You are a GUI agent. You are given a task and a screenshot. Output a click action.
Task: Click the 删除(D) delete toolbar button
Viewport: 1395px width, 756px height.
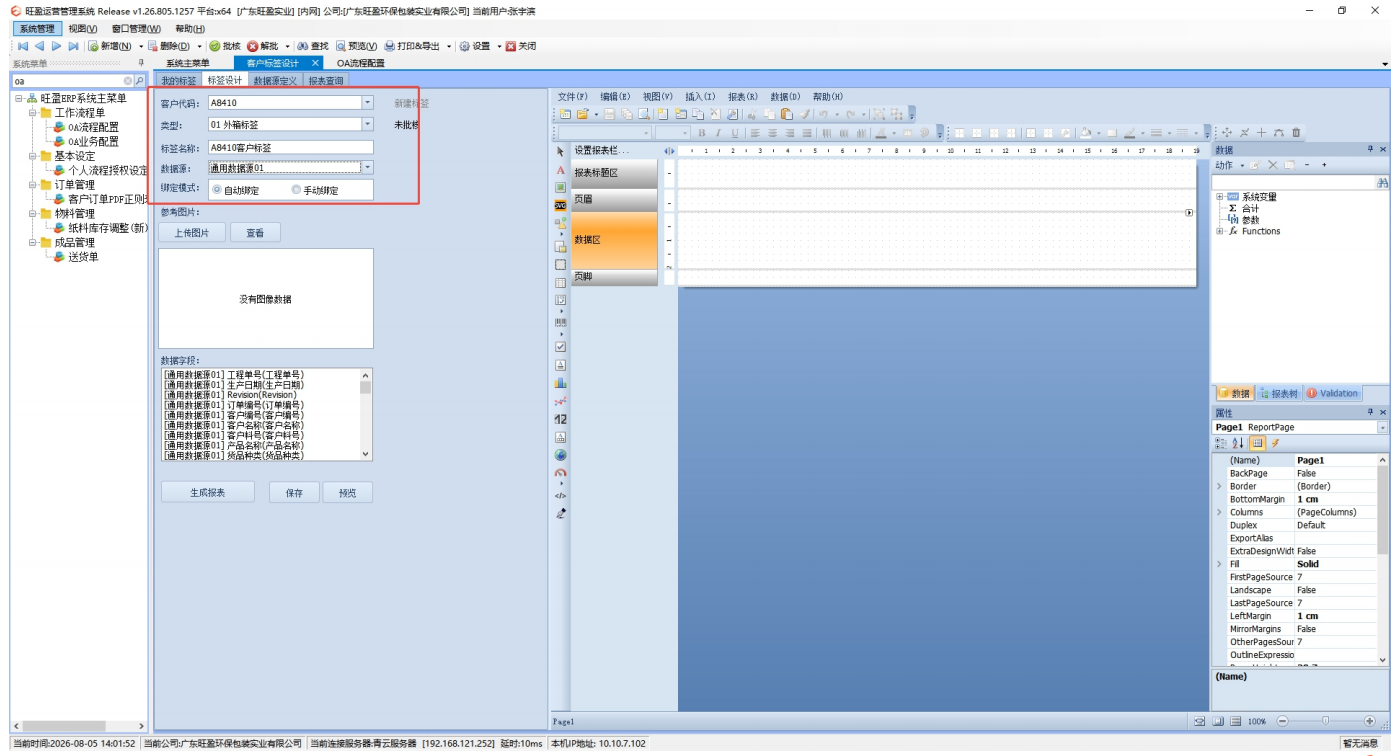[x=168, y=46]
